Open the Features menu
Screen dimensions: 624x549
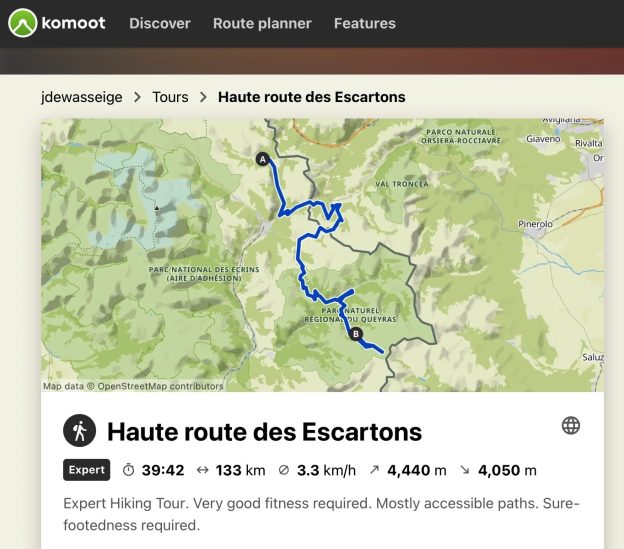pyautogui.click(x=365, y=23)
